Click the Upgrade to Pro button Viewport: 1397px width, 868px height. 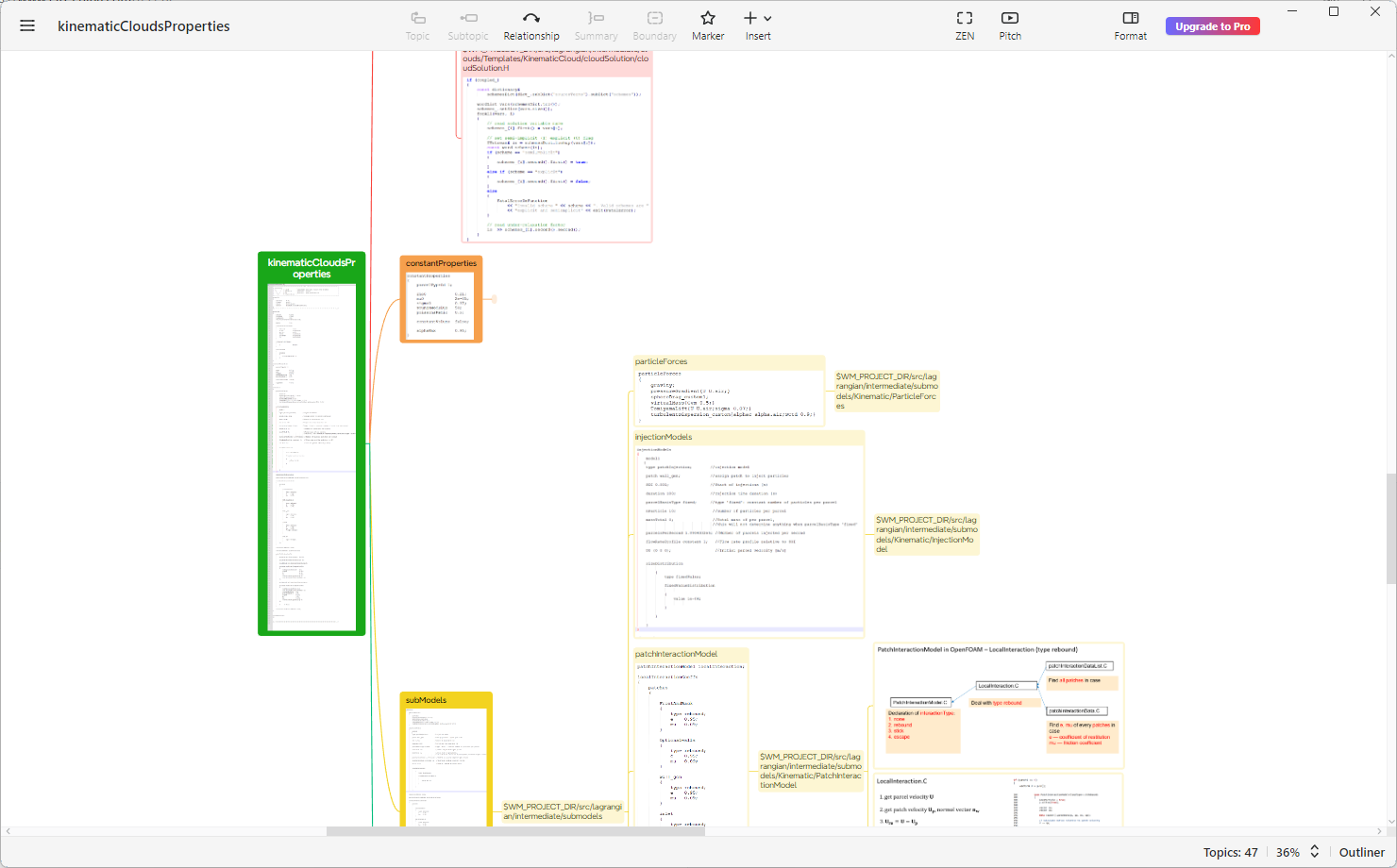pos(1212,26)
